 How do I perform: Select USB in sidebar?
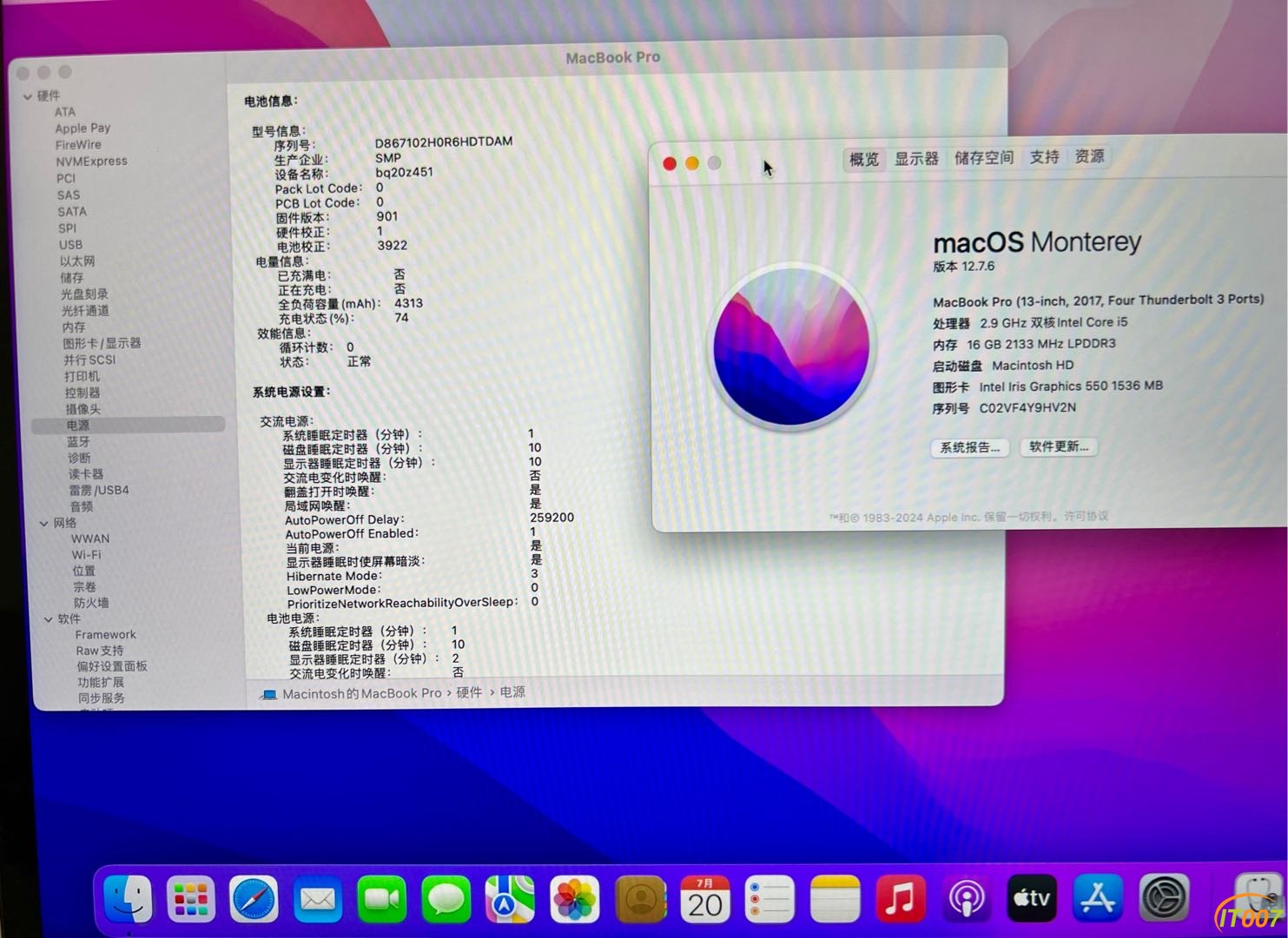tap(71, 245)
